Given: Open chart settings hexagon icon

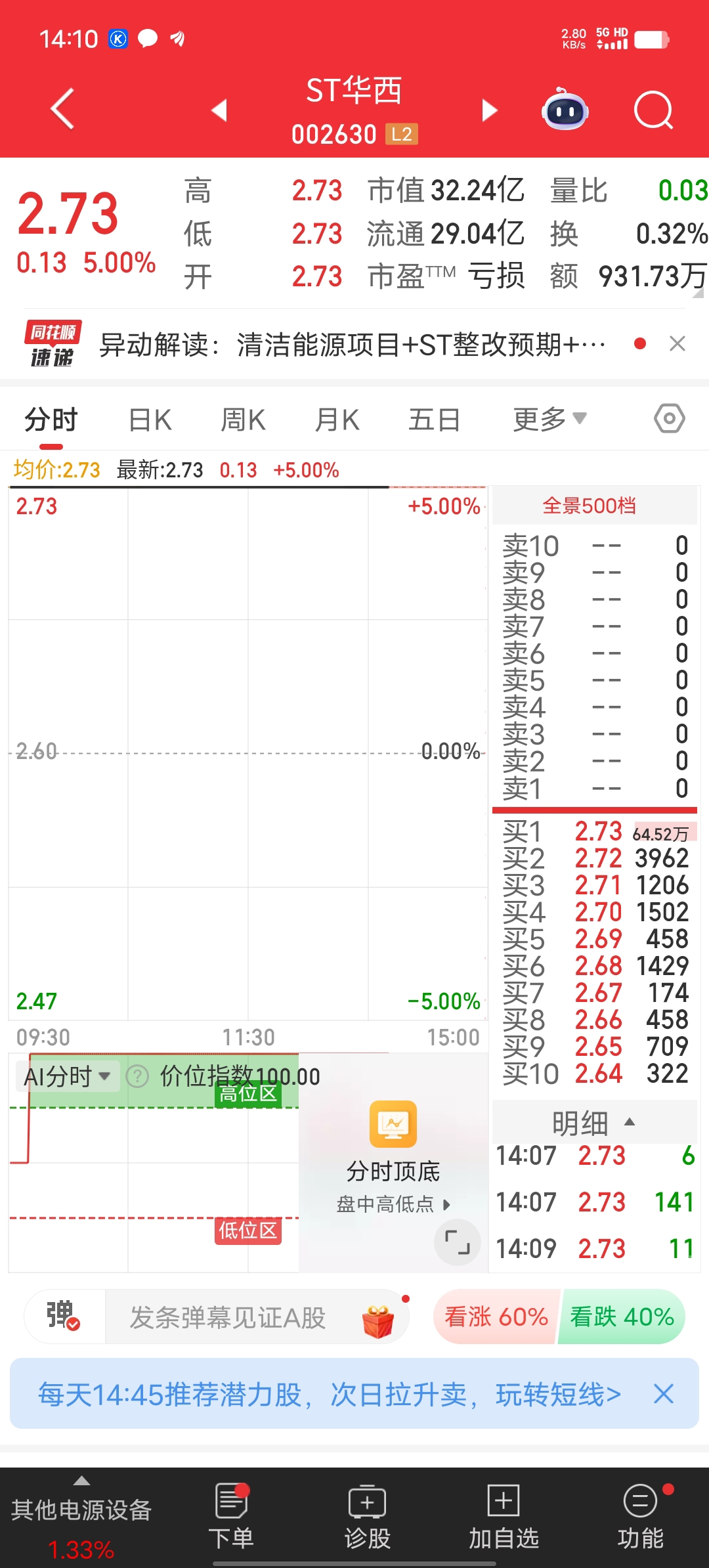Looking at the screenshot, I should [670, 418].
